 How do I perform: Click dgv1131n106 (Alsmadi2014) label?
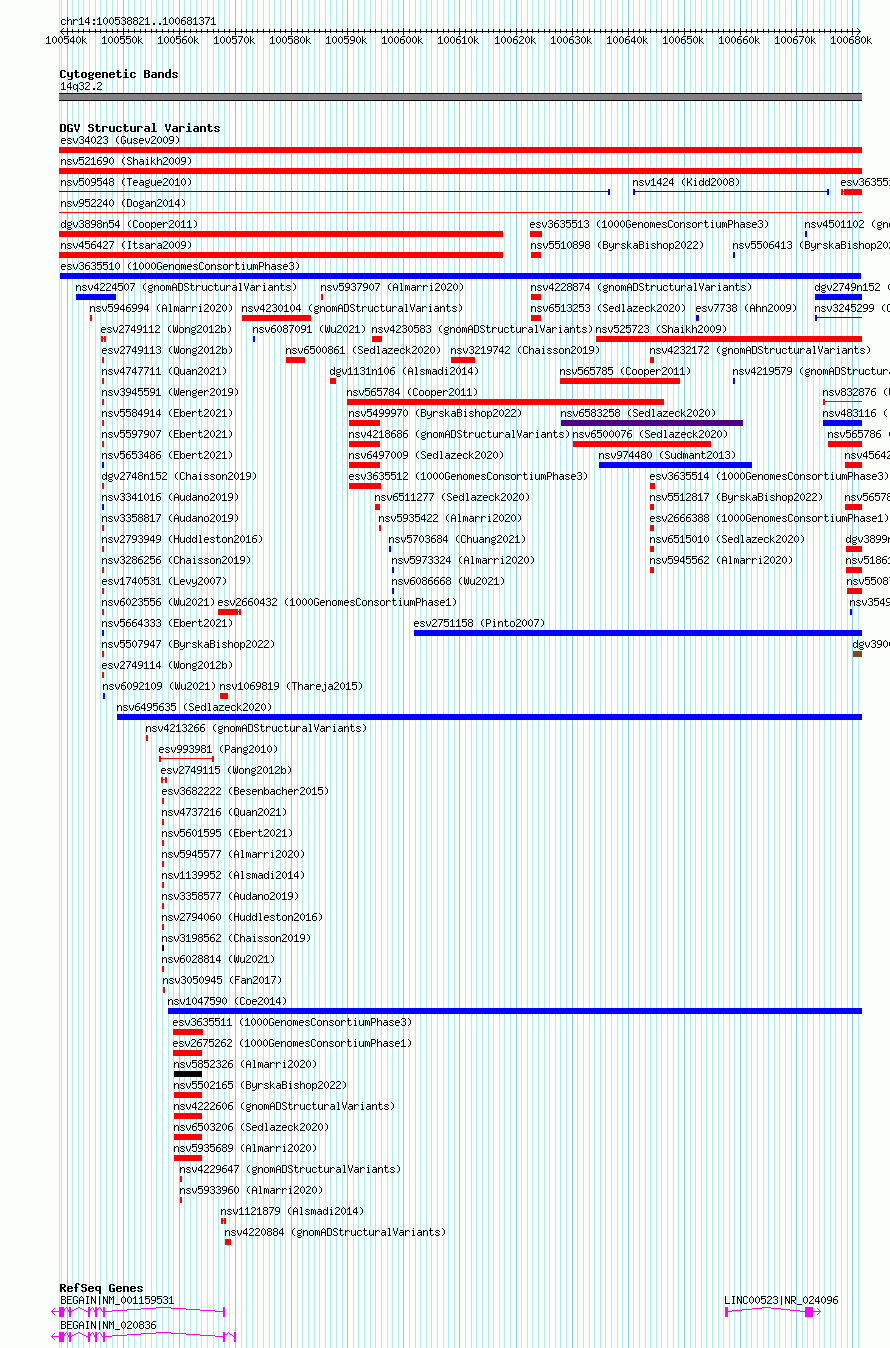(x=404, y=371)
